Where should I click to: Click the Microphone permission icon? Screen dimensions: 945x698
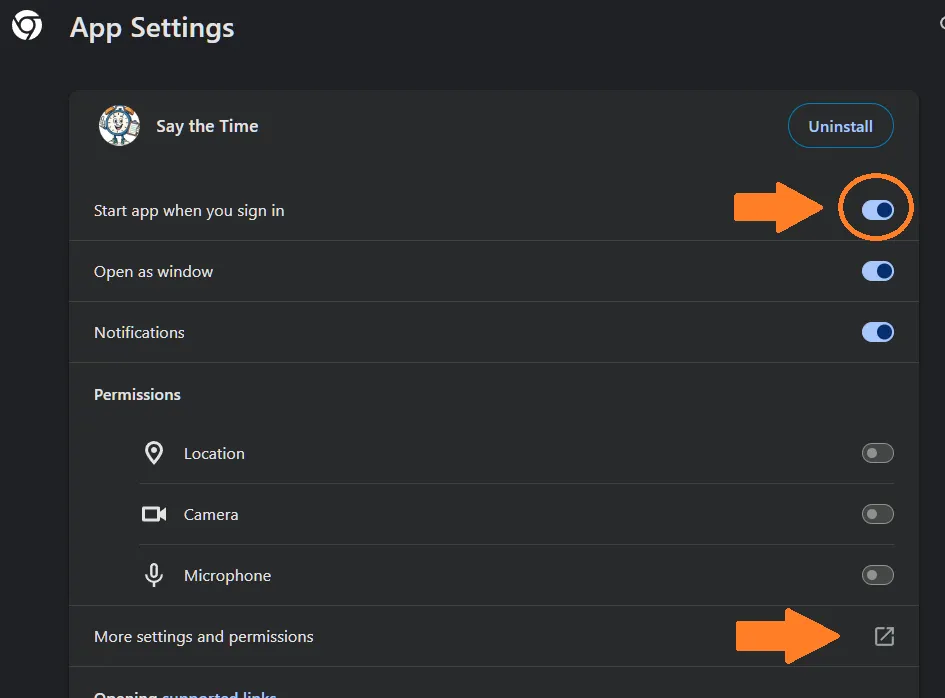pos(154,575)
